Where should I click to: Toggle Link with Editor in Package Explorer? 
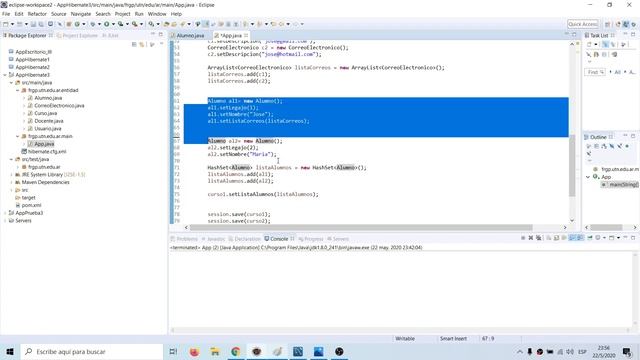pos(142,44)
